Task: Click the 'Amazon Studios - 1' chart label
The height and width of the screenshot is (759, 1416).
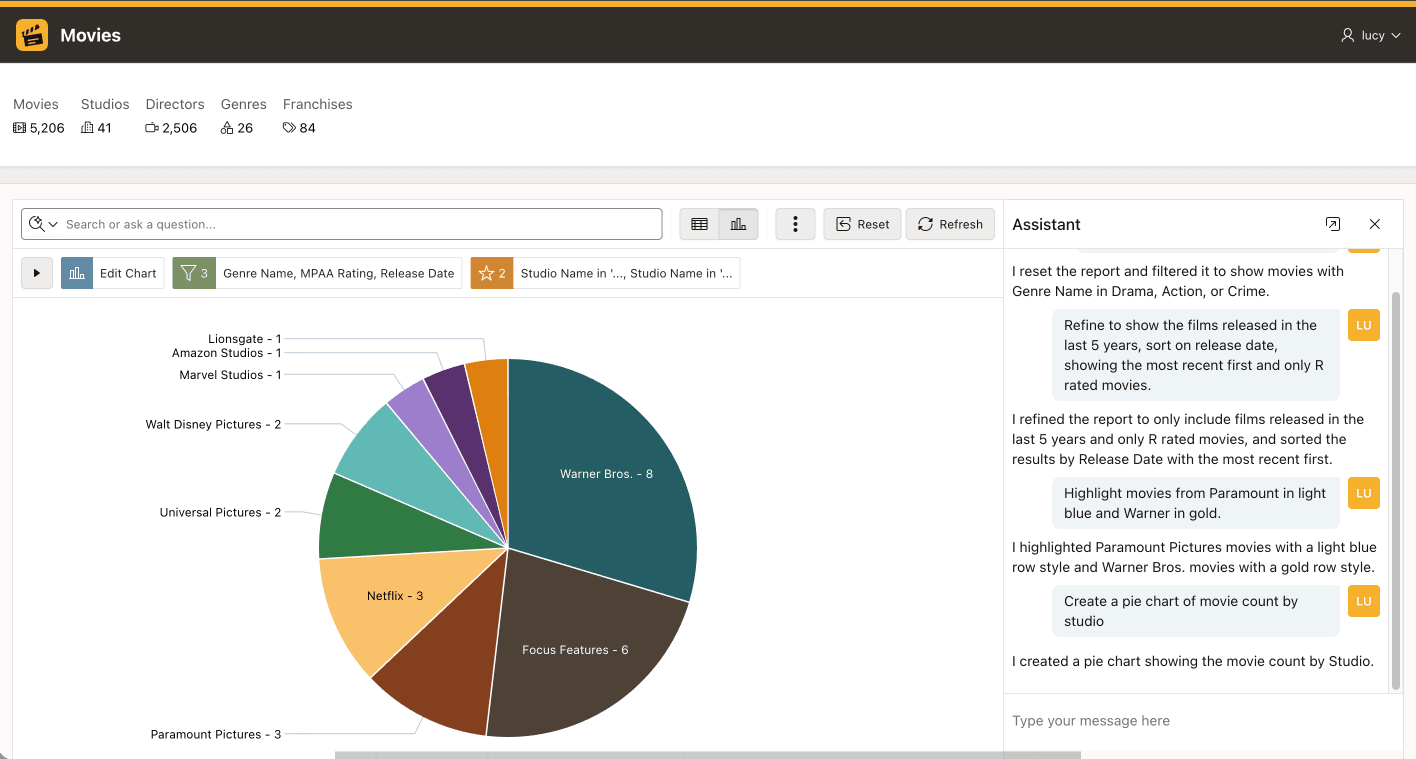Action: click(x=226, y=353)
